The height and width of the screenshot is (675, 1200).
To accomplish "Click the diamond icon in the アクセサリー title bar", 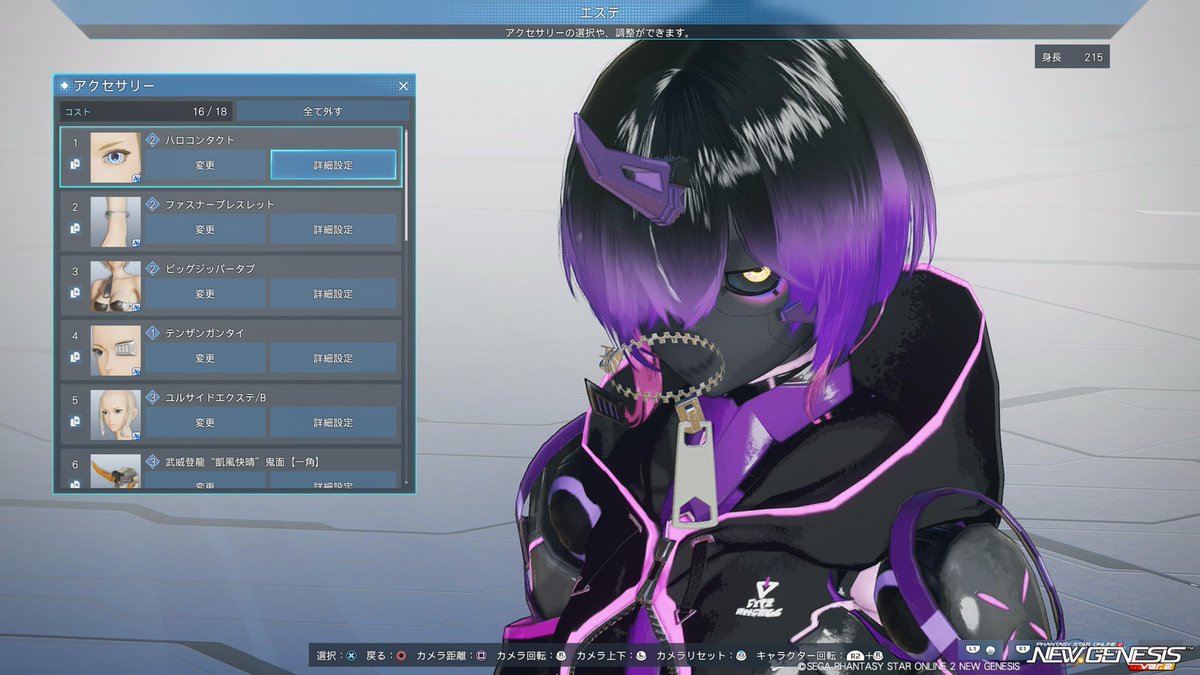I will tap(65, 86).
